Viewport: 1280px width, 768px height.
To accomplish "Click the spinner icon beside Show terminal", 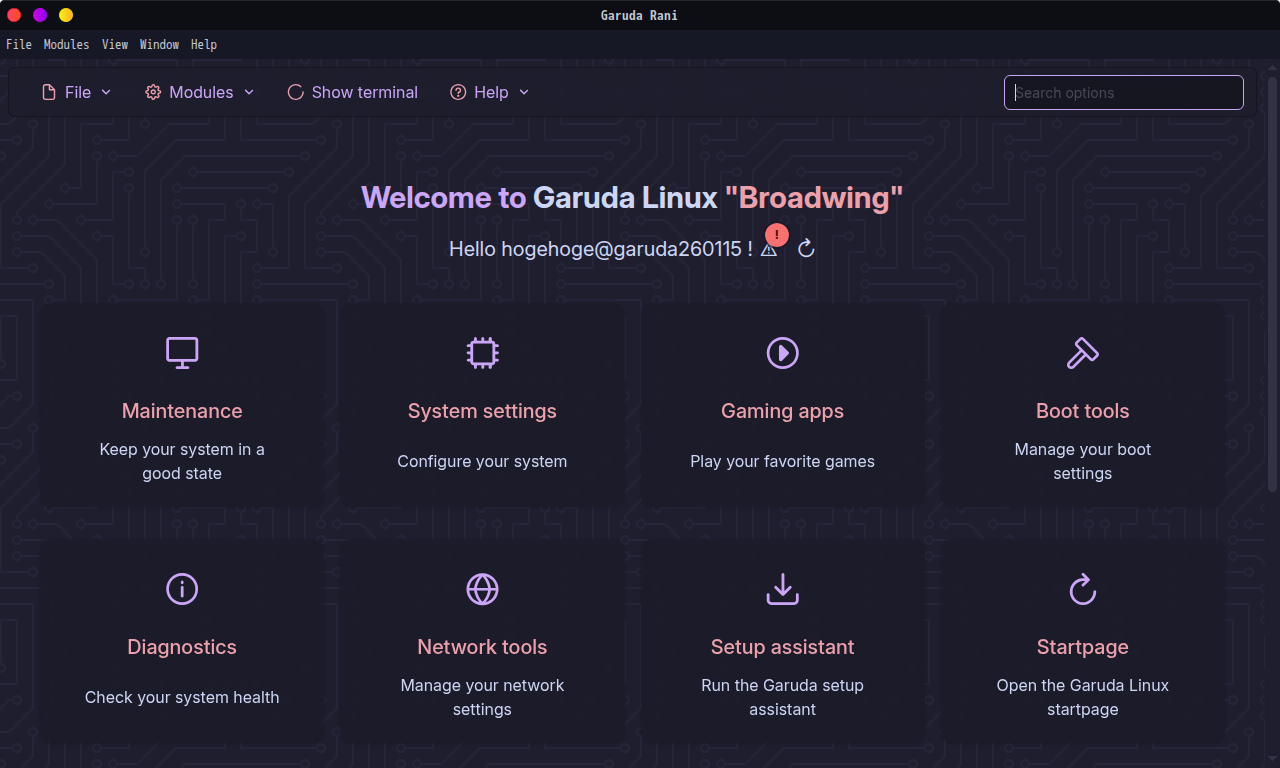I will click(295, 92).
